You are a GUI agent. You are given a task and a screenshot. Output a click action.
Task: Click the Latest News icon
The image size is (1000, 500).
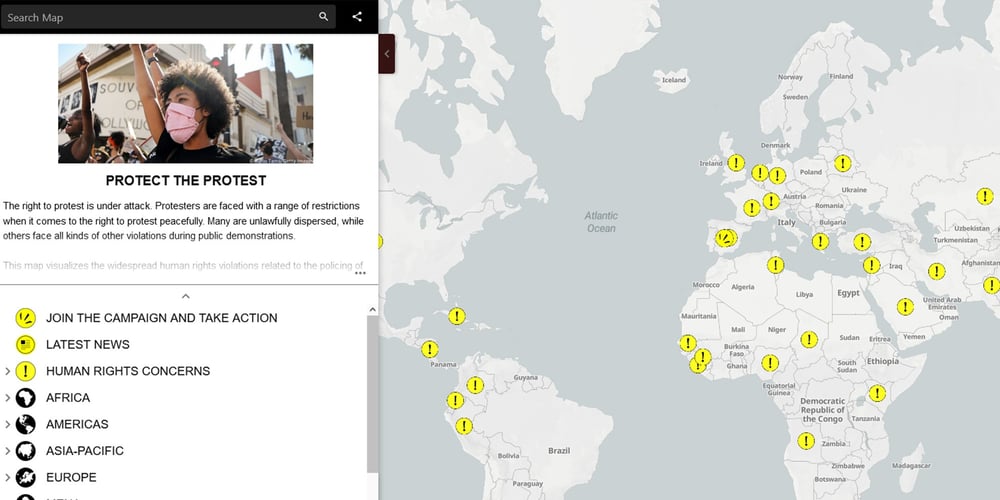point(26,345)
